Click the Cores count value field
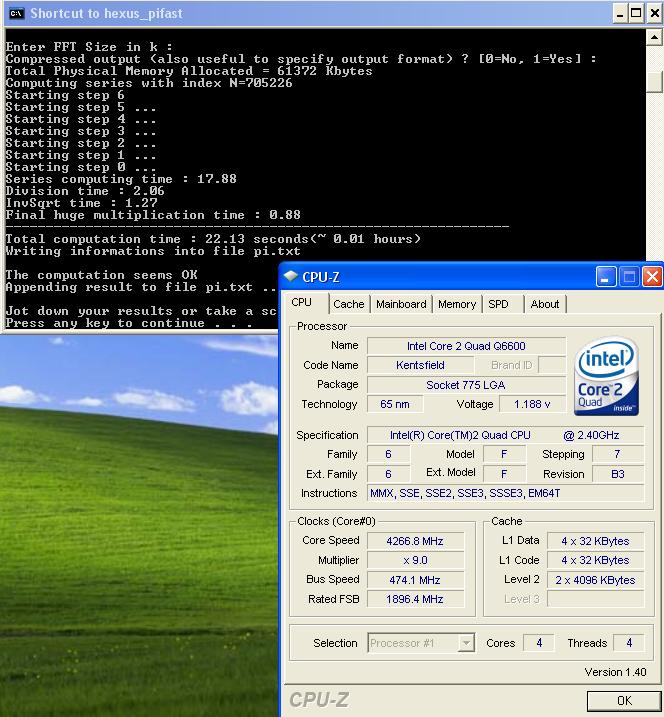Screen dimensions: 664x717 [x=539, y=643]
